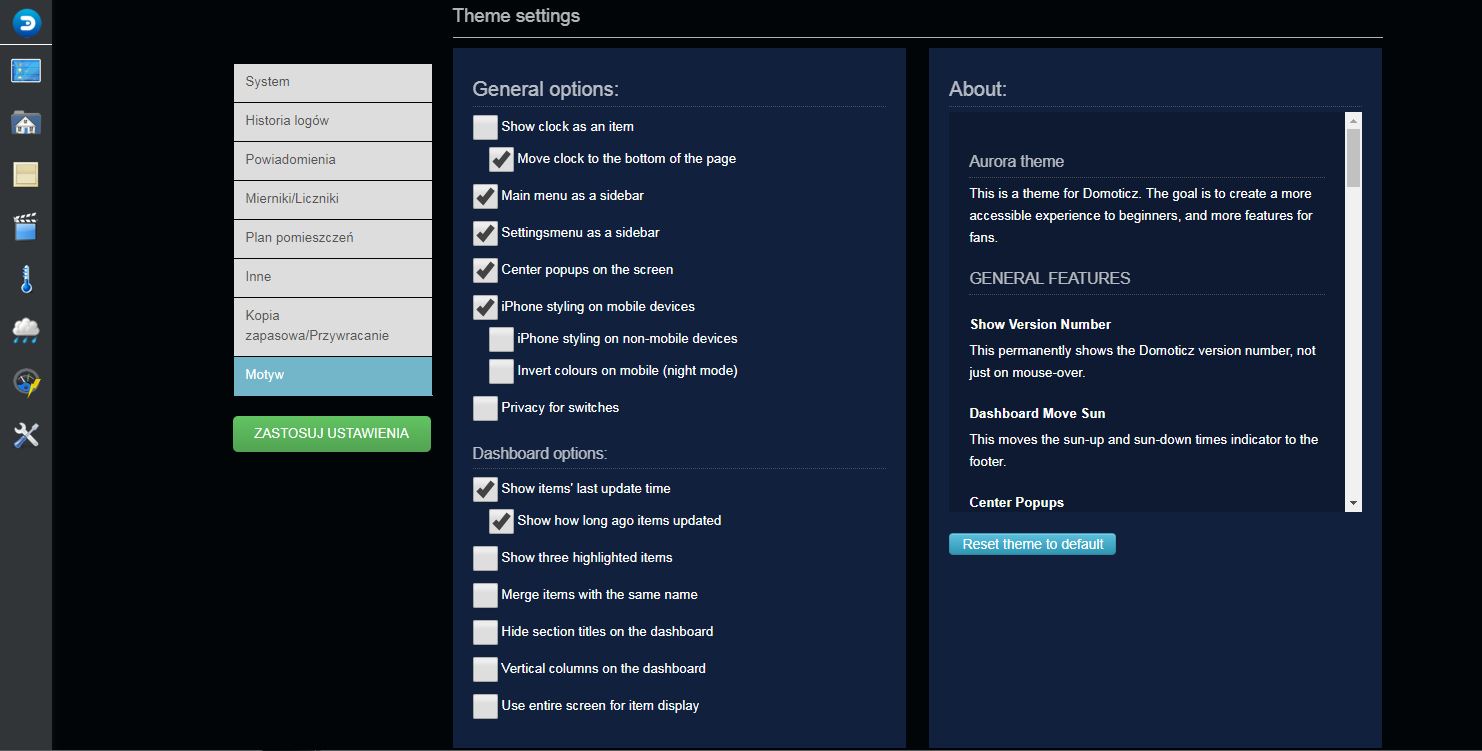
Task: Enable Show clock as an item
Action: click(x=485, y=127)
